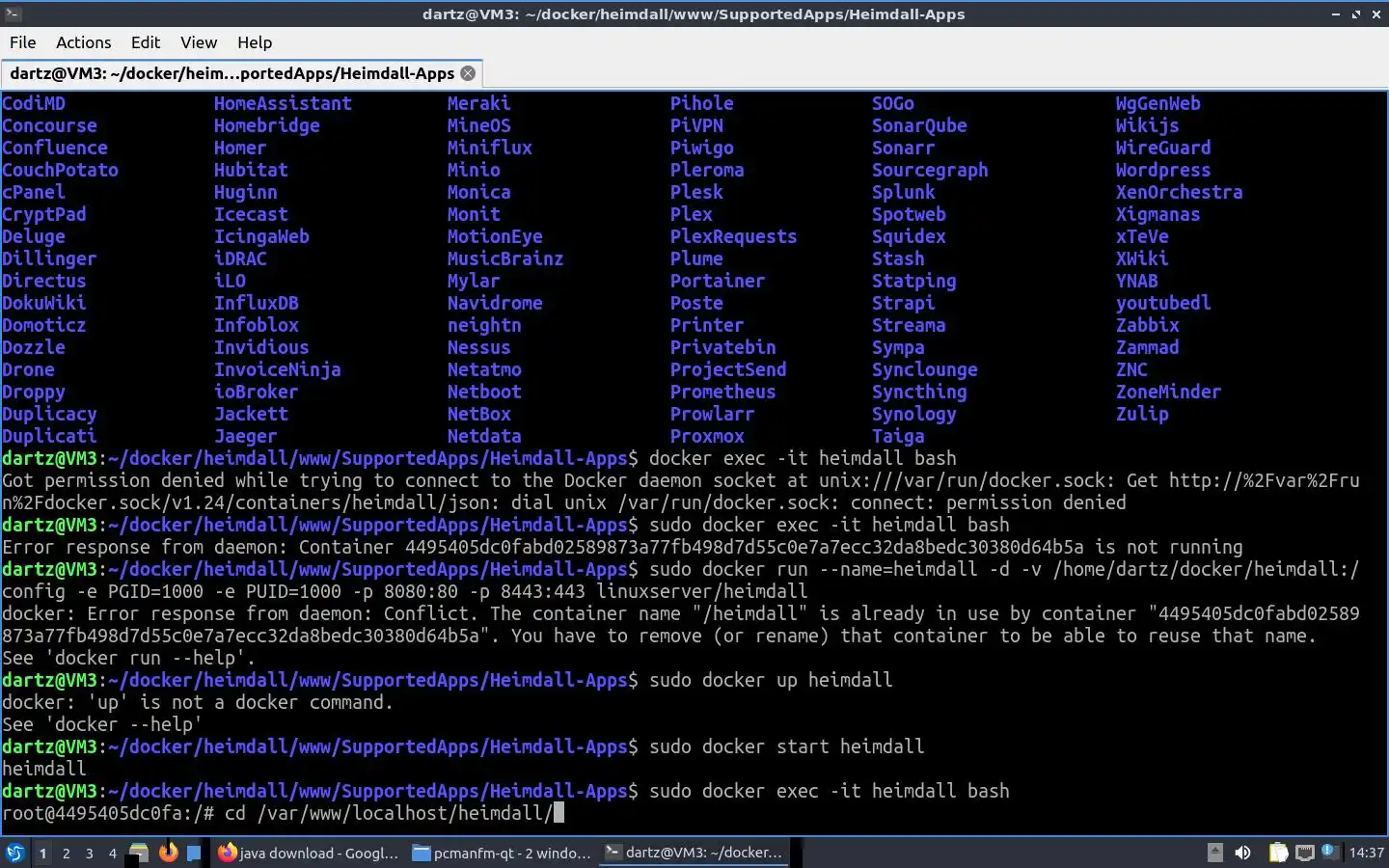Click the 'is not running' error response line

click(623, 547)
